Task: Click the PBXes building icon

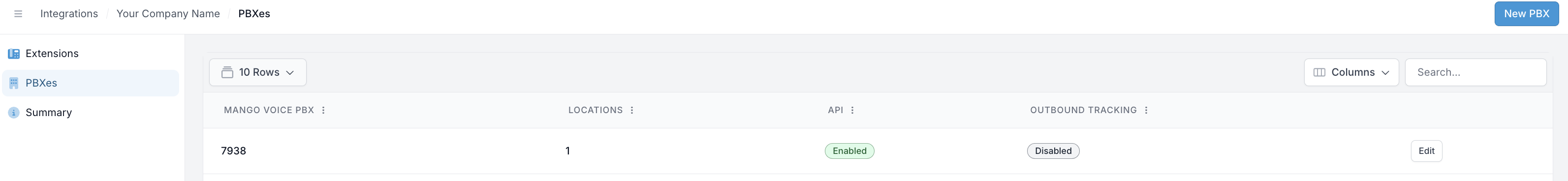Action: click(x=13, y=83)
